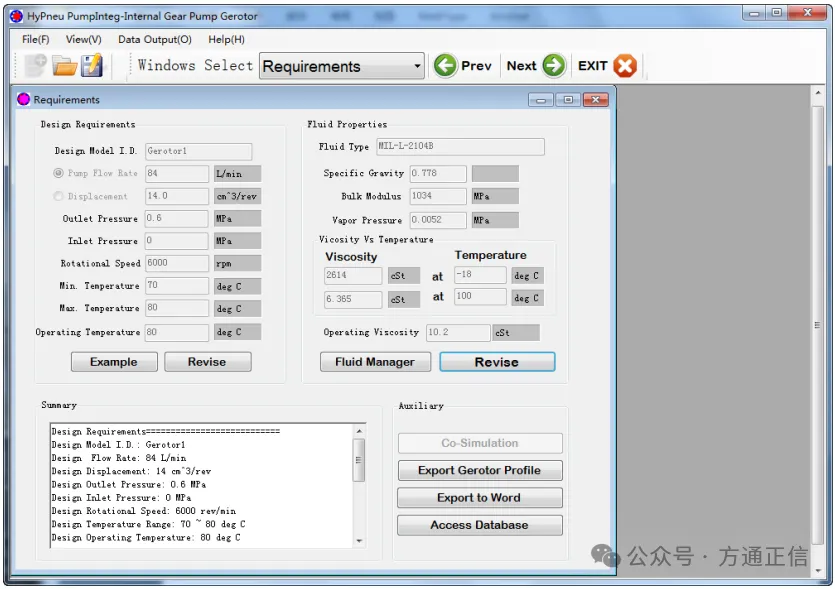Click the green Prev arrow icon
The height and width of the screenshot is (589, 835).
coord(445,66)
